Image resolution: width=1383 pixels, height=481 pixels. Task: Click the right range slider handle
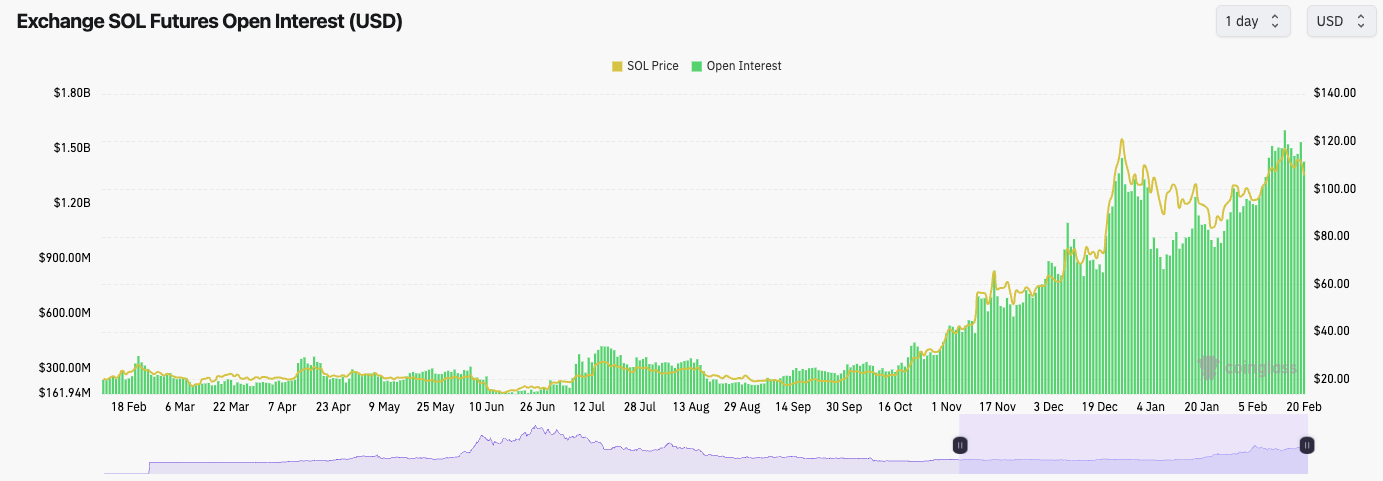(1307, 445)
